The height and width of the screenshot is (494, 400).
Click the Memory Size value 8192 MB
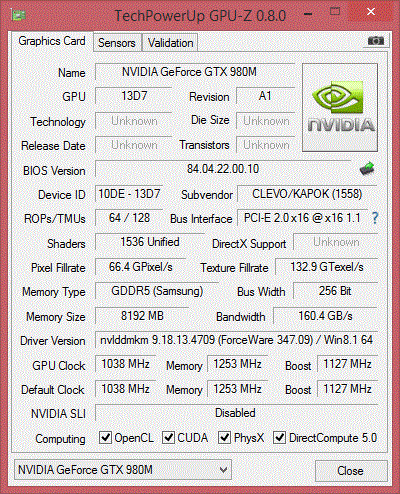[x=142, y=316]
